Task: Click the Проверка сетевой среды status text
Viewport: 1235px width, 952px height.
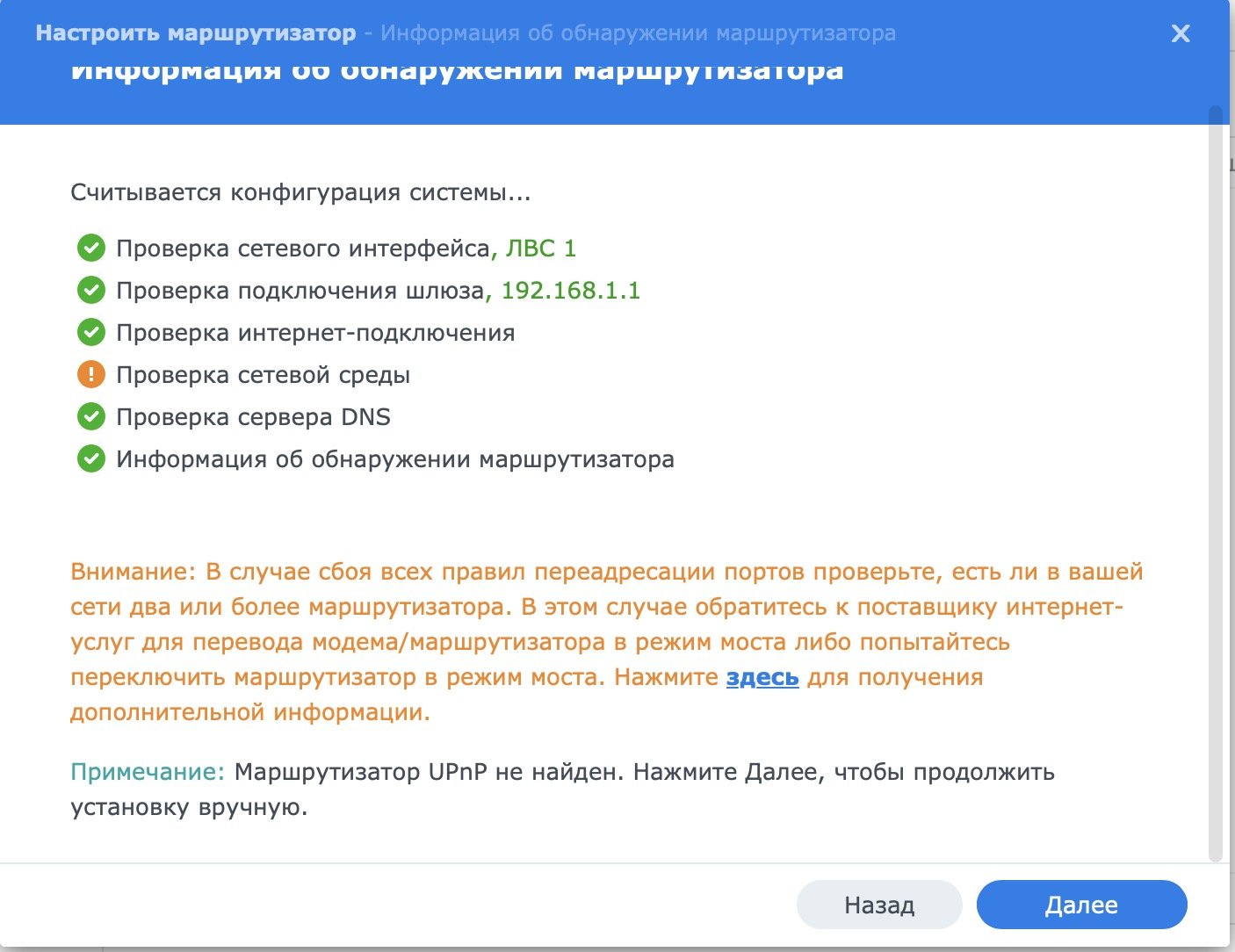Action: (x=264, y=375)
